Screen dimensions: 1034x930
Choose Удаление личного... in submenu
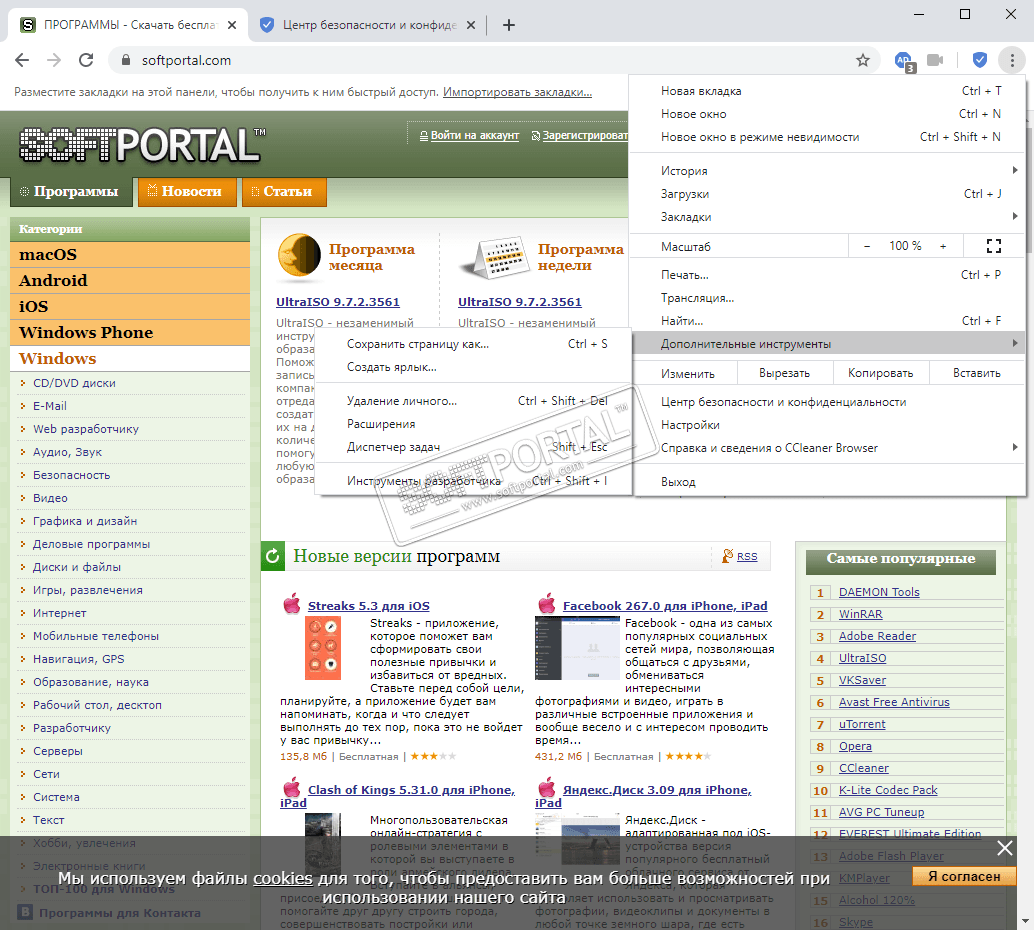coord(473,401)
